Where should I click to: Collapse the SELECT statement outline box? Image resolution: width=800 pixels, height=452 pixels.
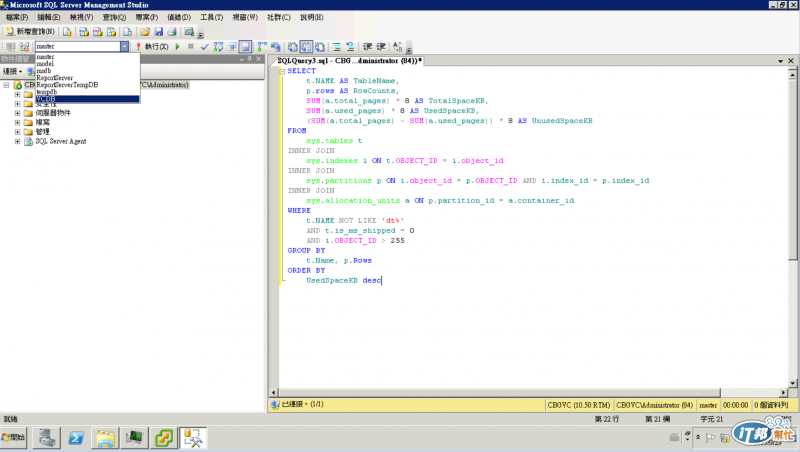[x=282, y=71]
